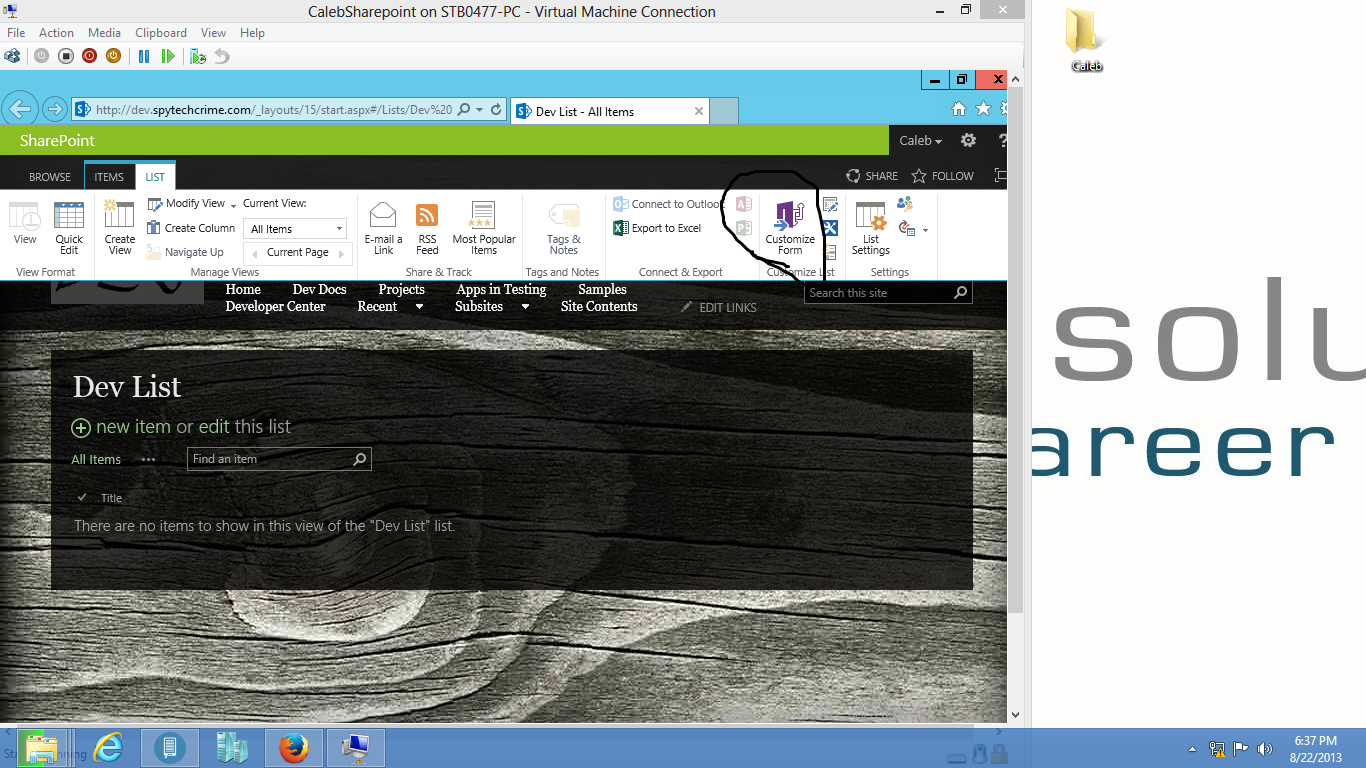Click the Create View ribbon button
The height and width of the screenshot is (768, 1366).
tap(120, 228)
